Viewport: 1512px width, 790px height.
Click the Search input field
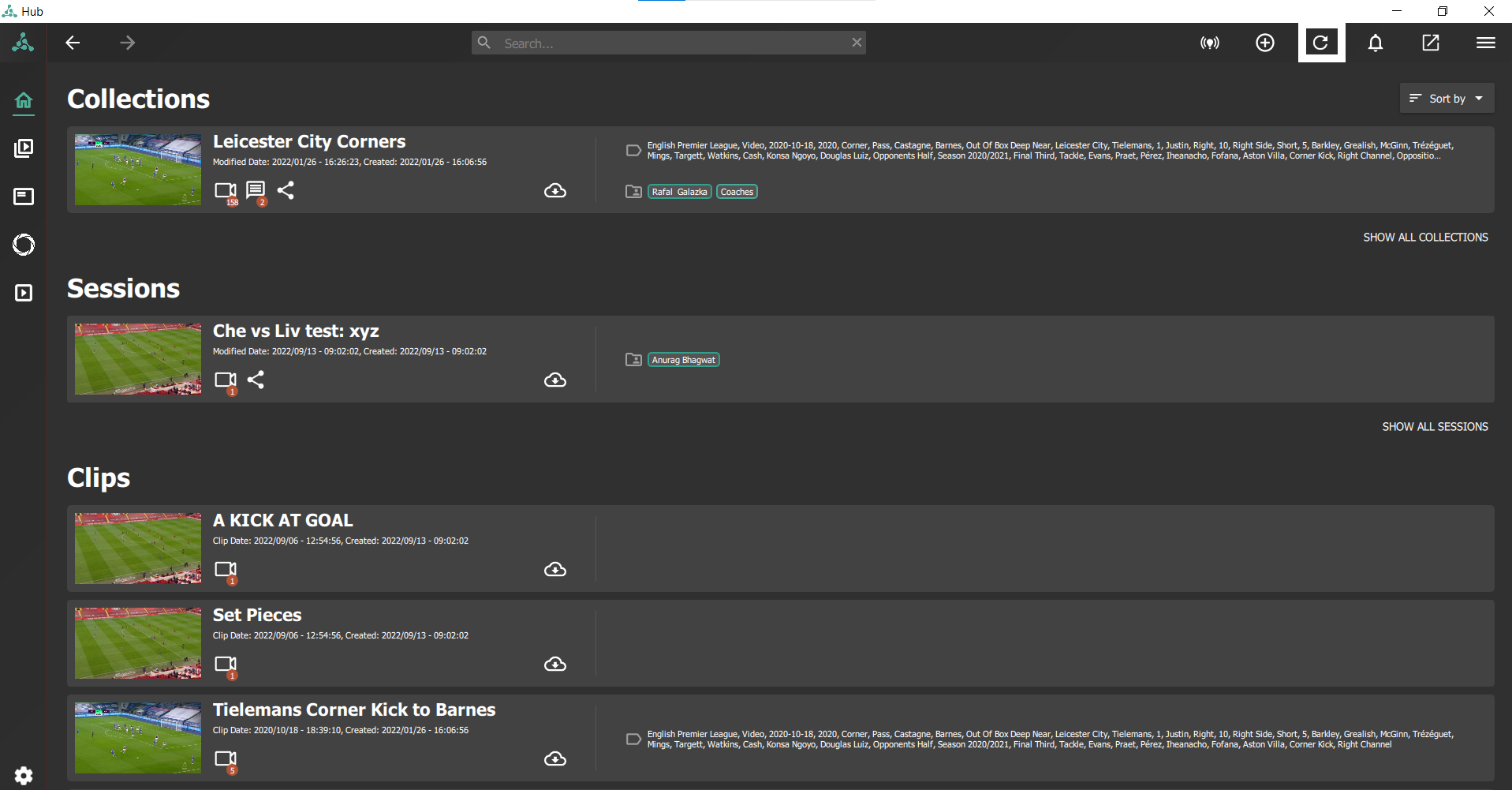pos(669,43)
